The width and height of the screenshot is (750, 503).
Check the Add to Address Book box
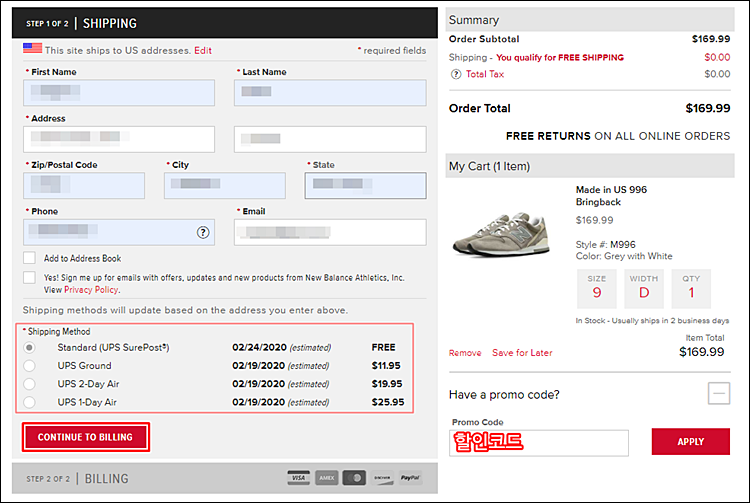click(x=29, y=258)
